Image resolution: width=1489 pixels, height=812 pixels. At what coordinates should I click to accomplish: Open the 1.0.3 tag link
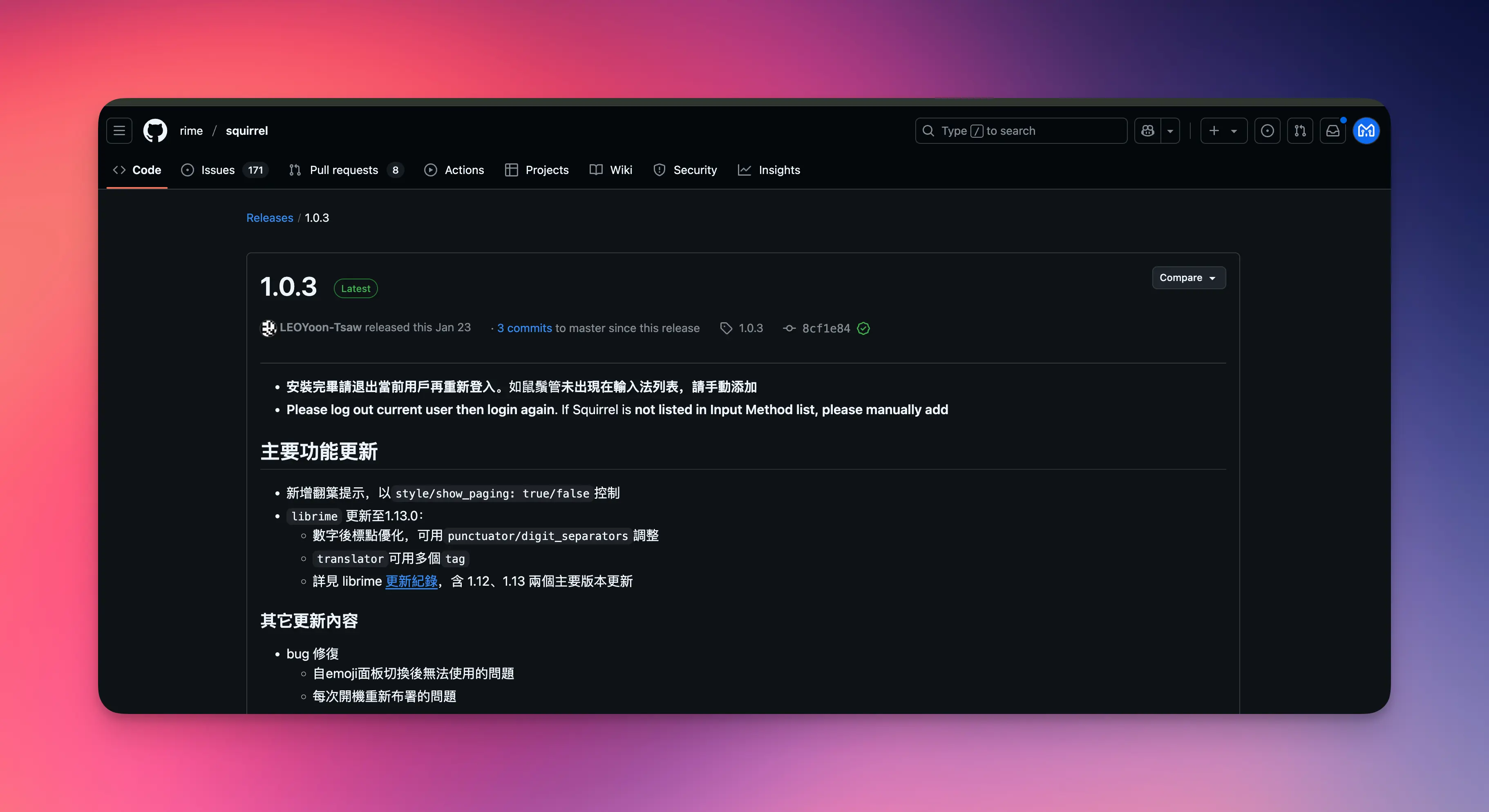pyautogui.click(x=742, y=328)
